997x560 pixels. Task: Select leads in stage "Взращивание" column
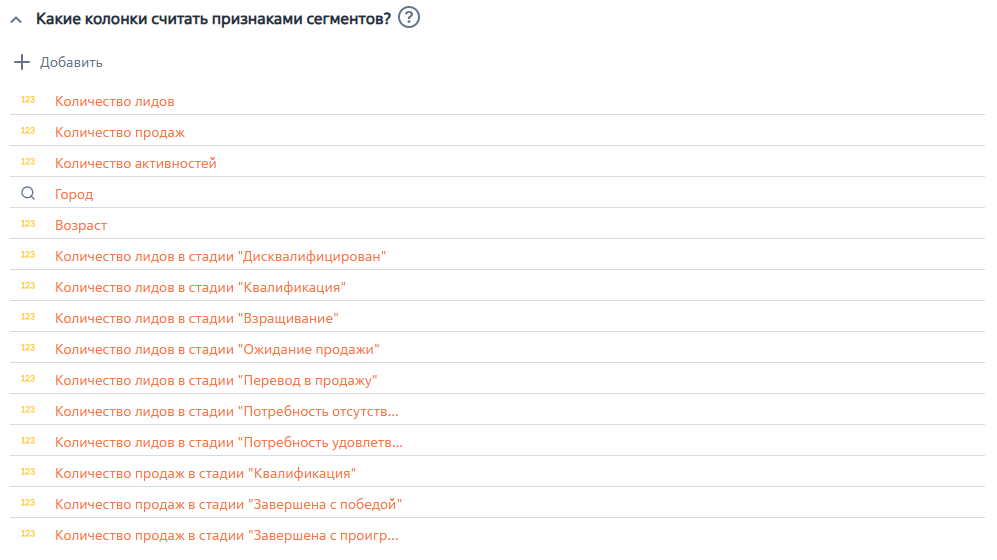(197, 318)
